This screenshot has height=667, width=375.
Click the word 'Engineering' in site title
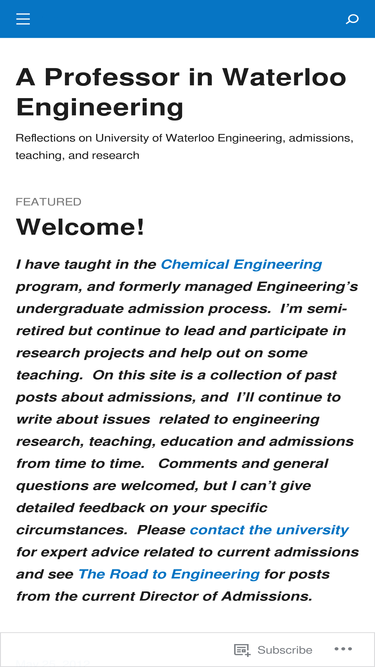99,107
